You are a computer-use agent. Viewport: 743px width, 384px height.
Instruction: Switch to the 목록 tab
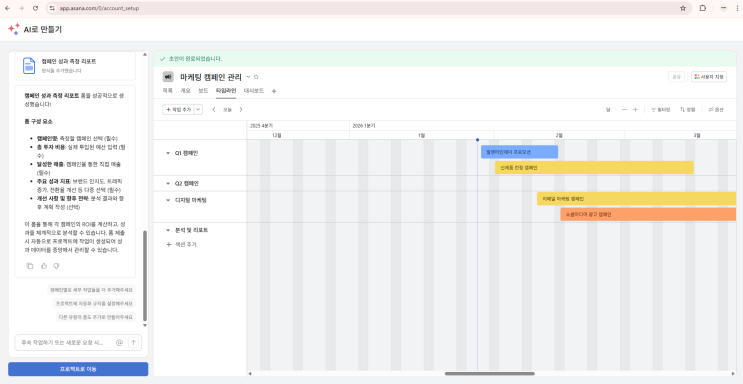click(168, 91)
